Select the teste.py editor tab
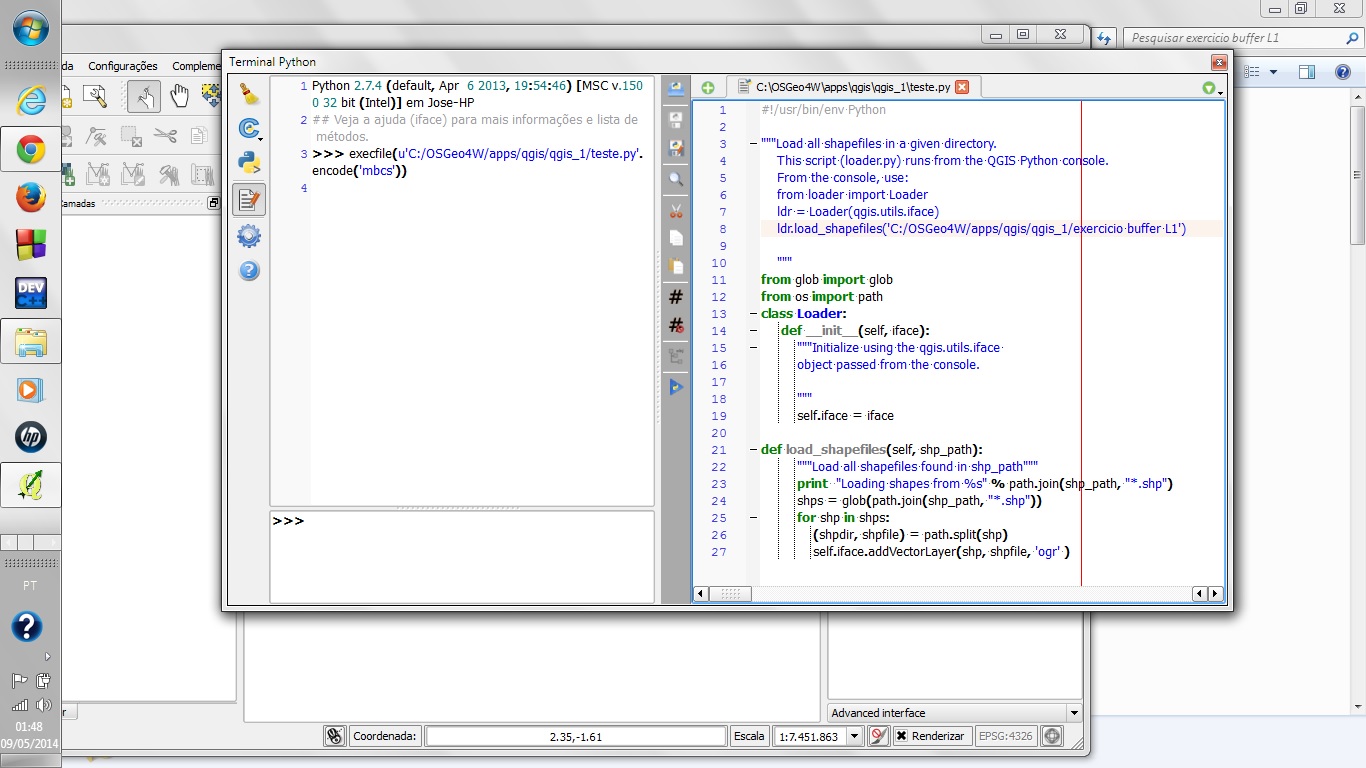 click(x=852, y=87)
